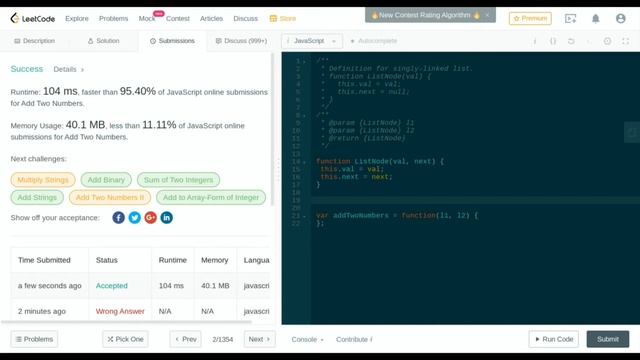
Task: Select the Submissions tab
Action: point(172,41)
